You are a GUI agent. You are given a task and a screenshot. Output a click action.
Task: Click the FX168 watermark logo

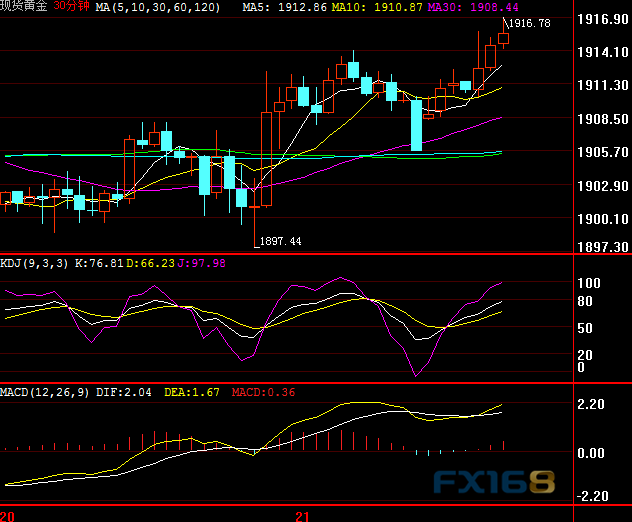(494, 482)
